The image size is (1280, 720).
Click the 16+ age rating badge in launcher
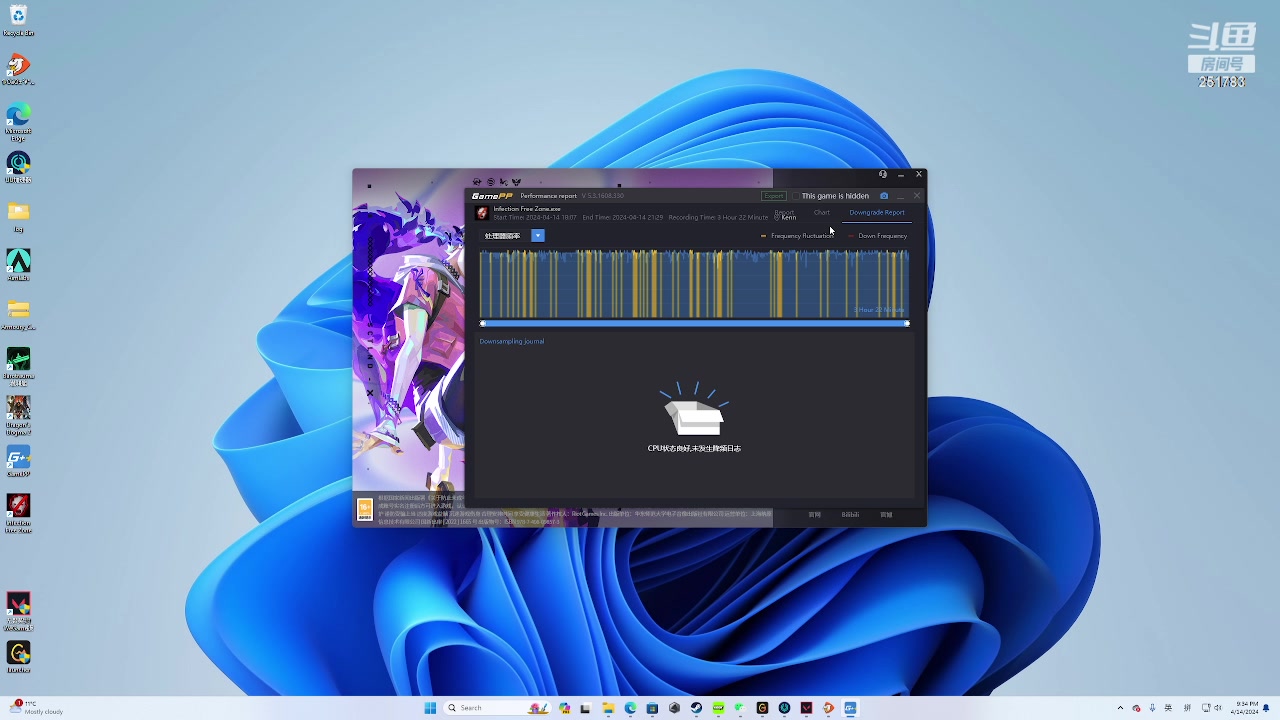365,509
